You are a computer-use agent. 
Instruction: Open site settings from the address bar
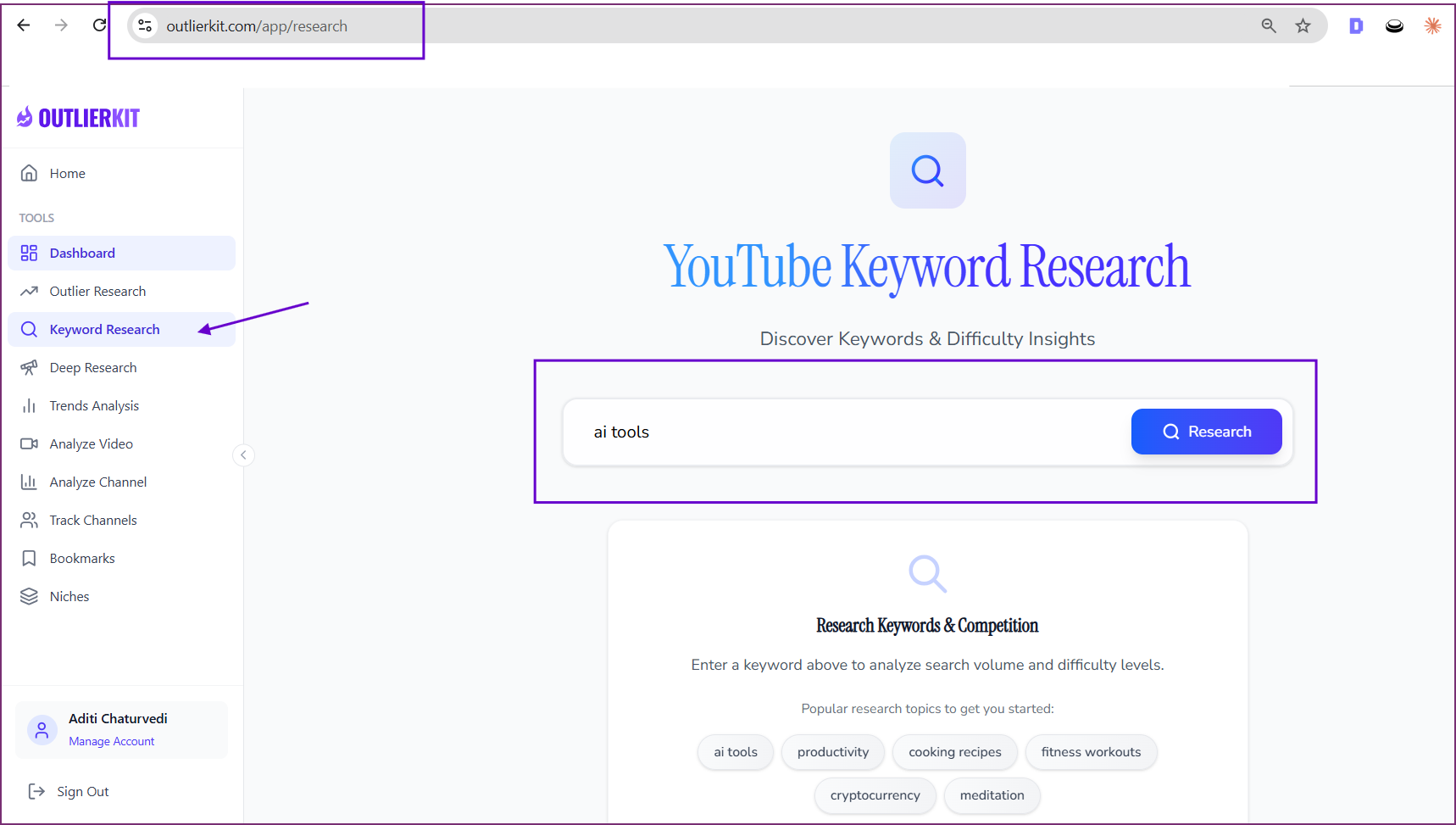145,25
